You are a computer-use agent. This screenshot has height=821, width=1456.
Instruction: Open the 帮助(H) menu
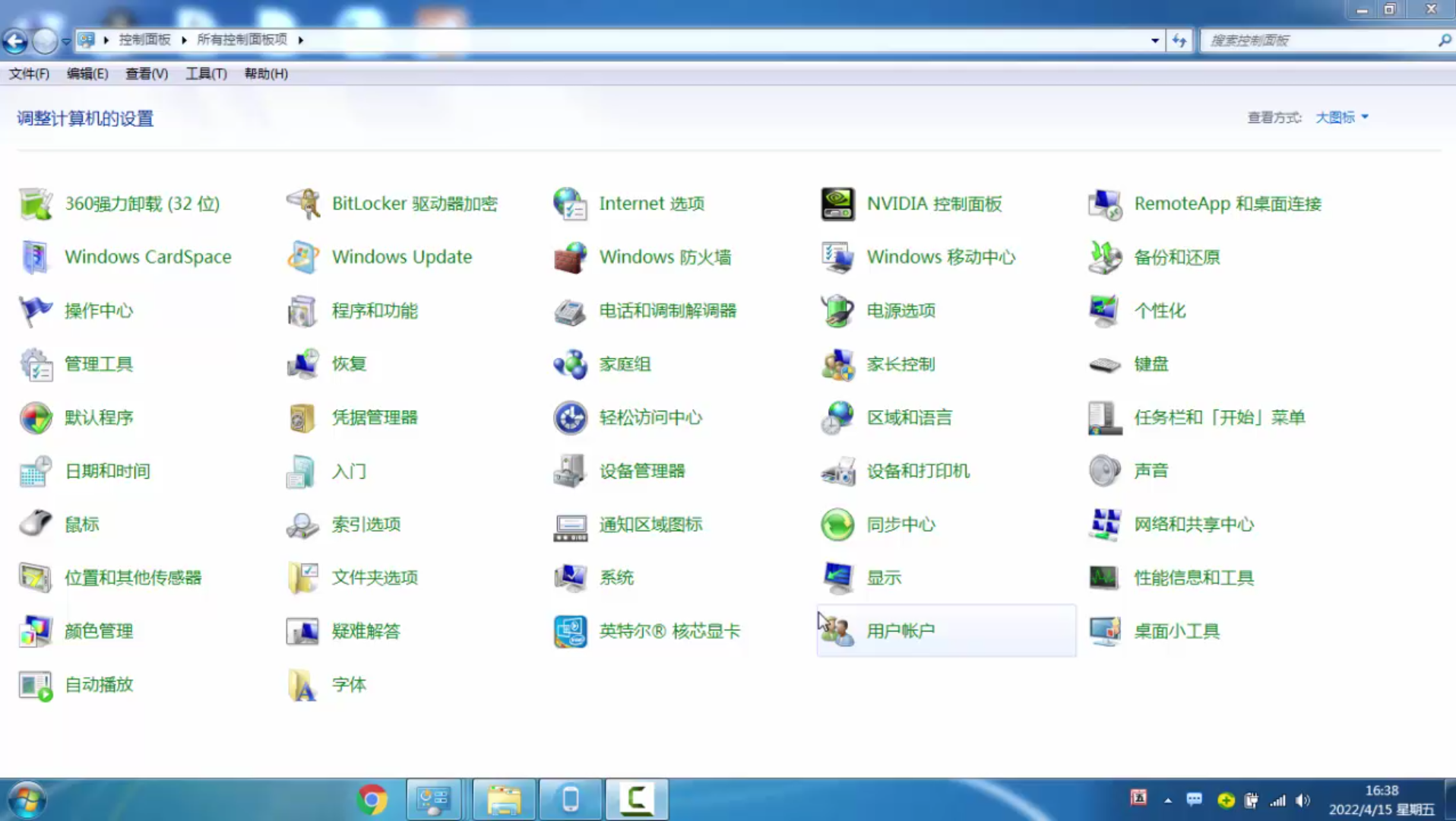click(266, 74)
